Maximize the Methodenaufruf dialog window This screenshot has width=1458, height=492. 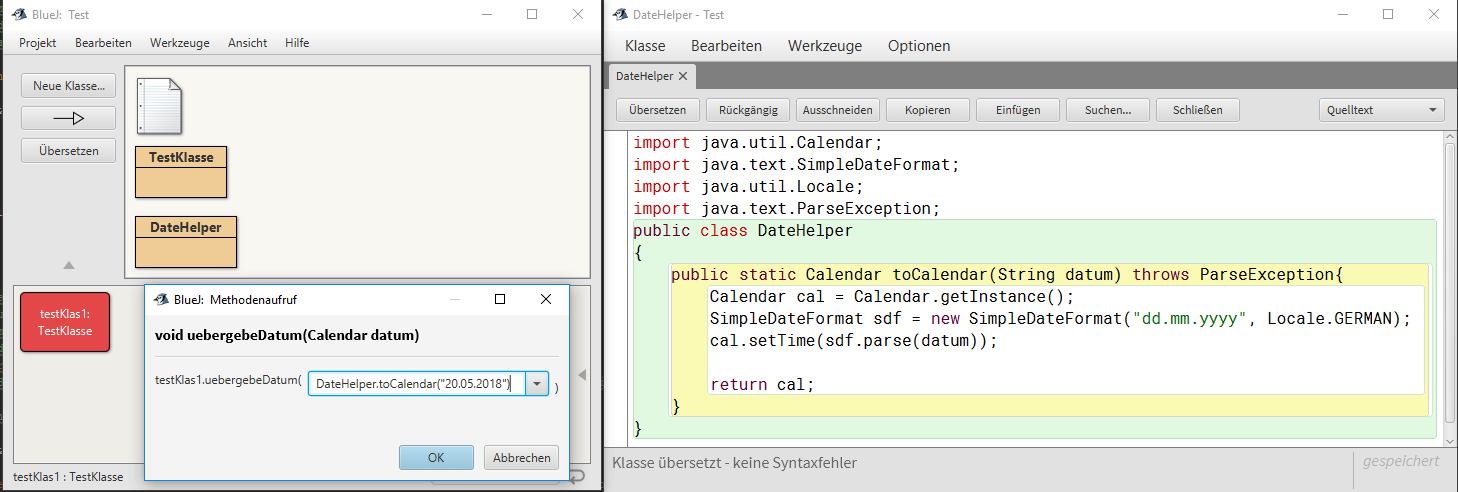pos(500,299)
